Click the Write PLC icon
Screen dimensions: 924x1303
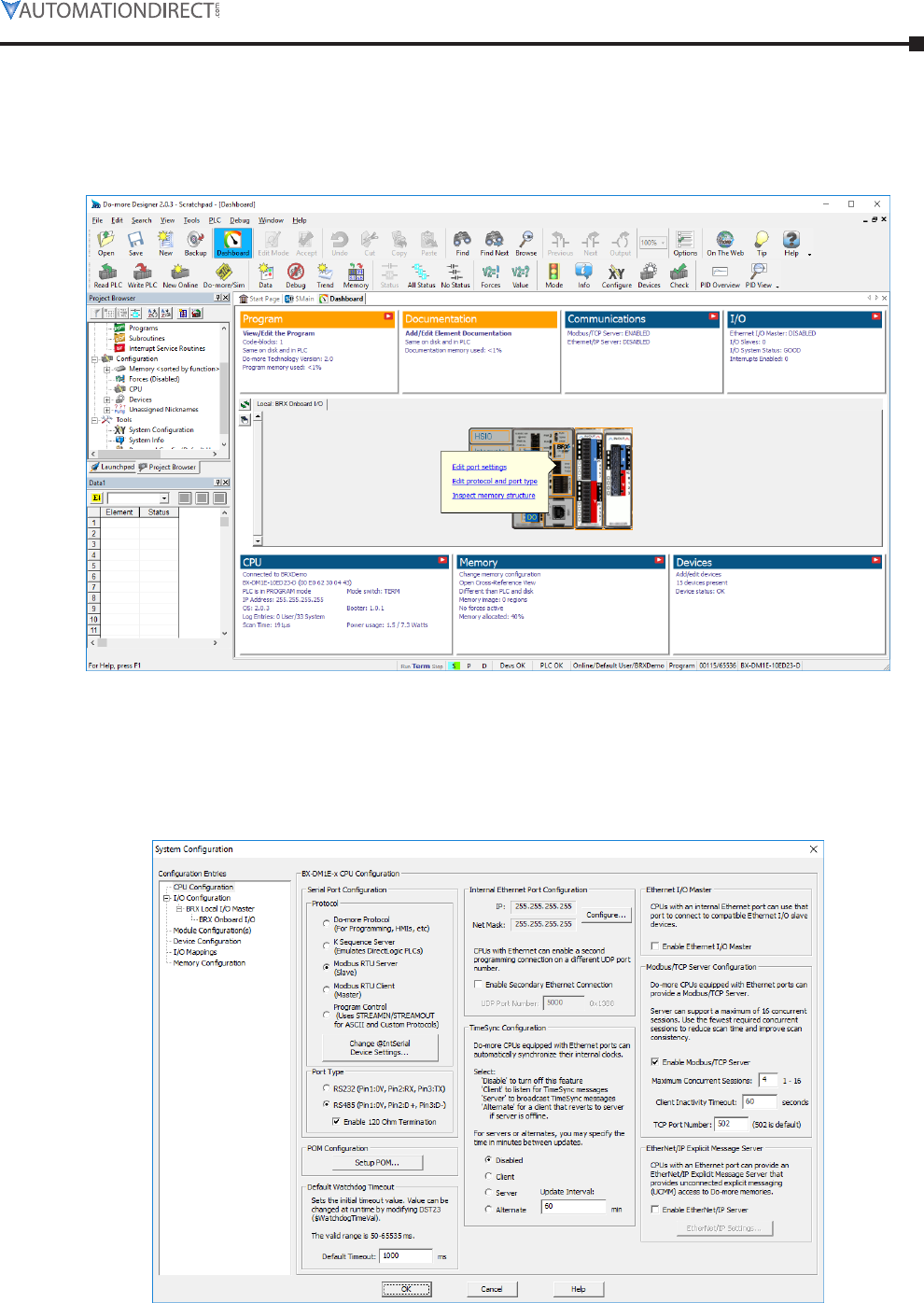142,275
